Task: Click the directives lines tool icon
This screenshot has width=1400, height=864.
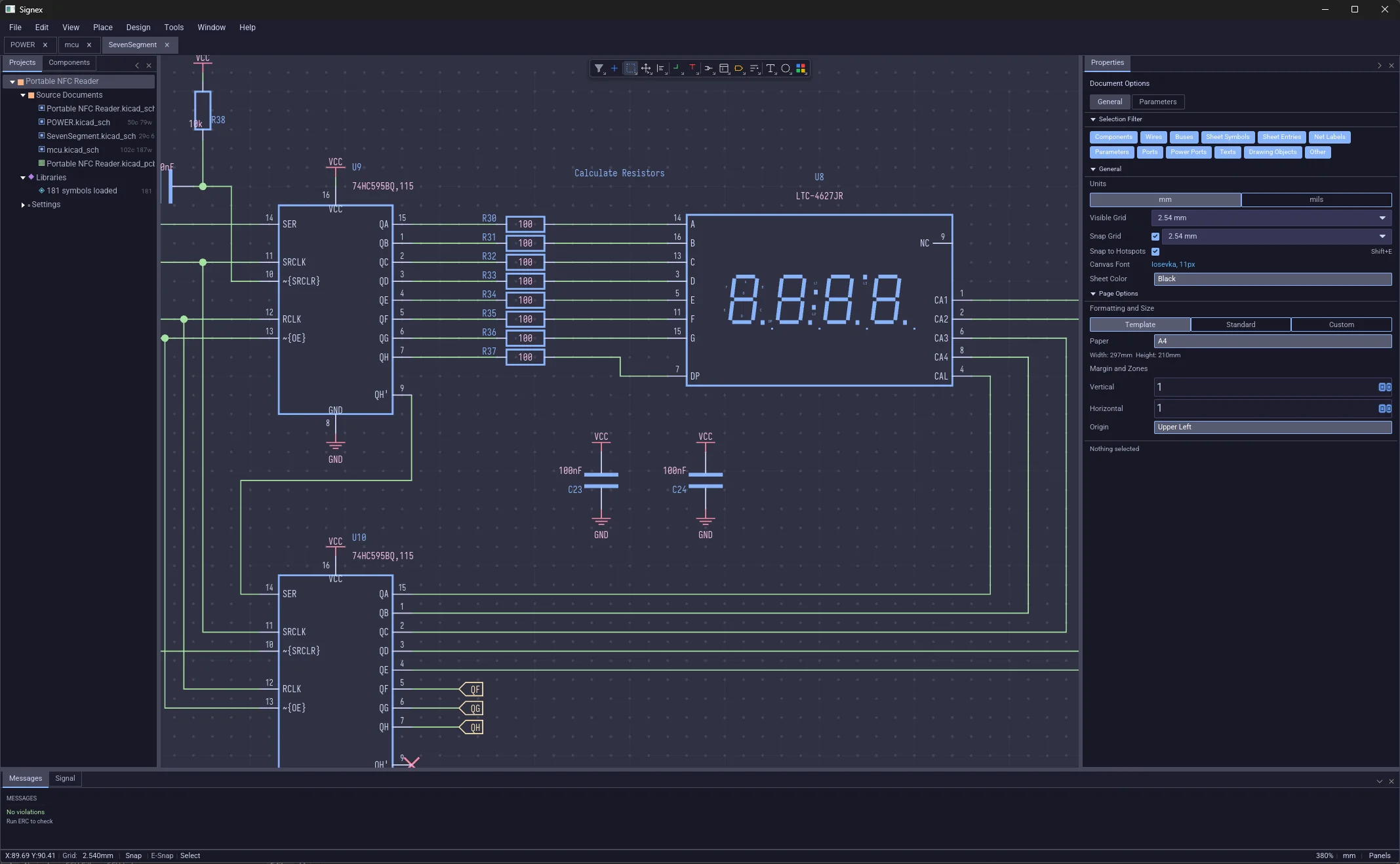Action: pyautogui.click(x=755, y=68)
